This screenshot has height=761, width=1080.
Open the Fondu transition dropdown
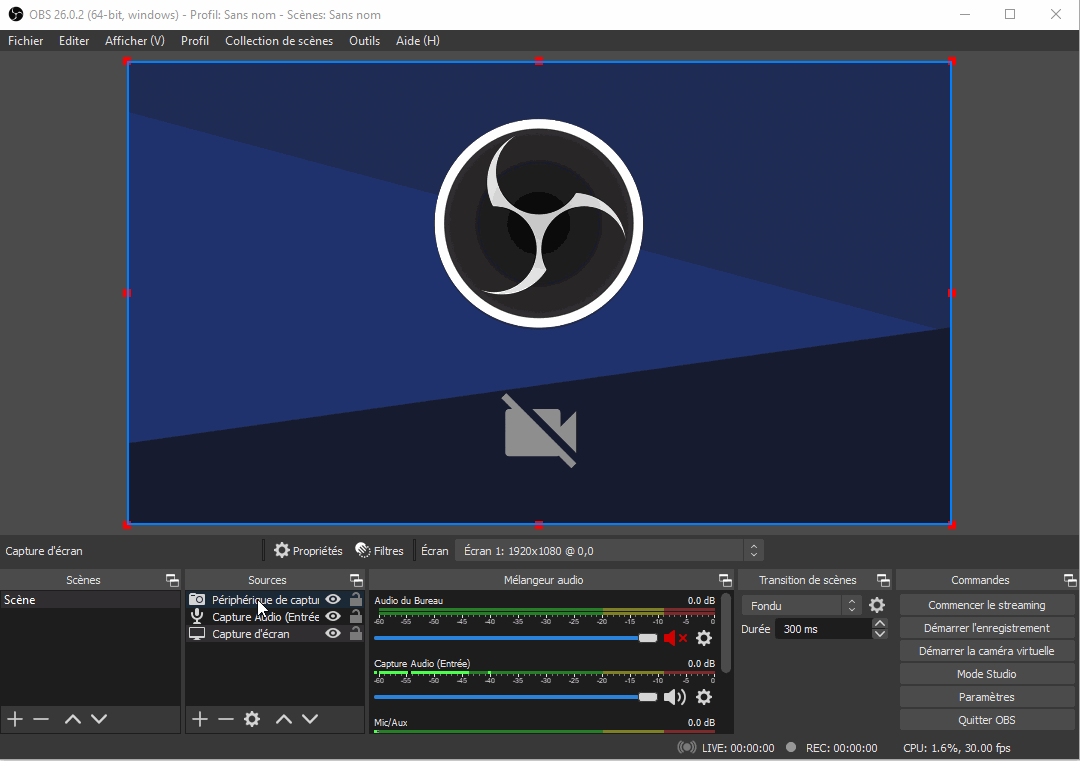point(802,606)
